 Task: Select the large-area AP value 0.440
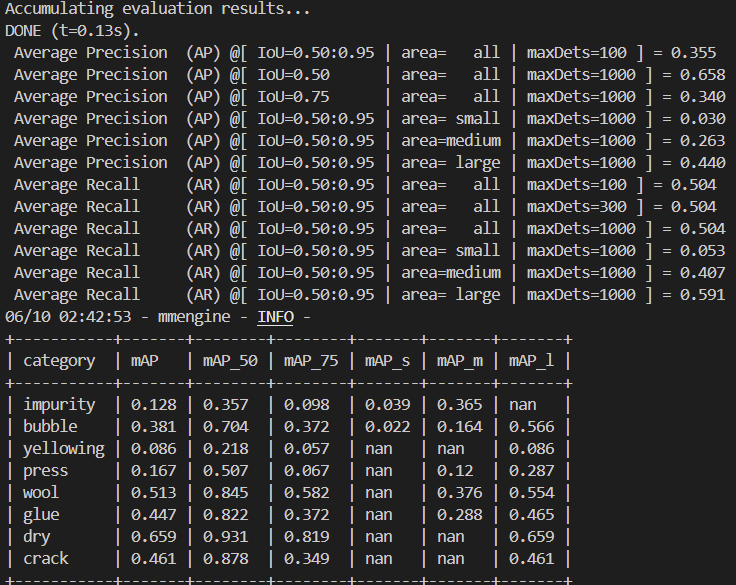(703, 163)
